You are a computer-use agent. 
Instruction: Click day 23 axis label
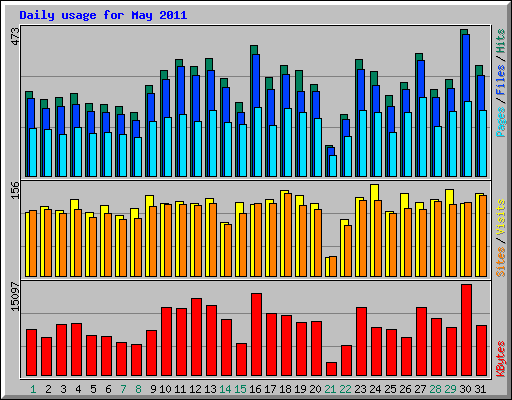360,389
